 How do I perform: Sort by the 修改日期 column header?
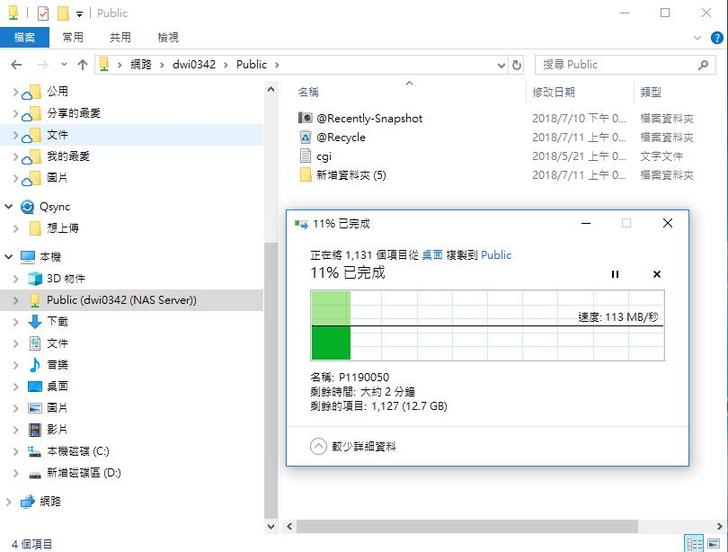coord(553,92)
